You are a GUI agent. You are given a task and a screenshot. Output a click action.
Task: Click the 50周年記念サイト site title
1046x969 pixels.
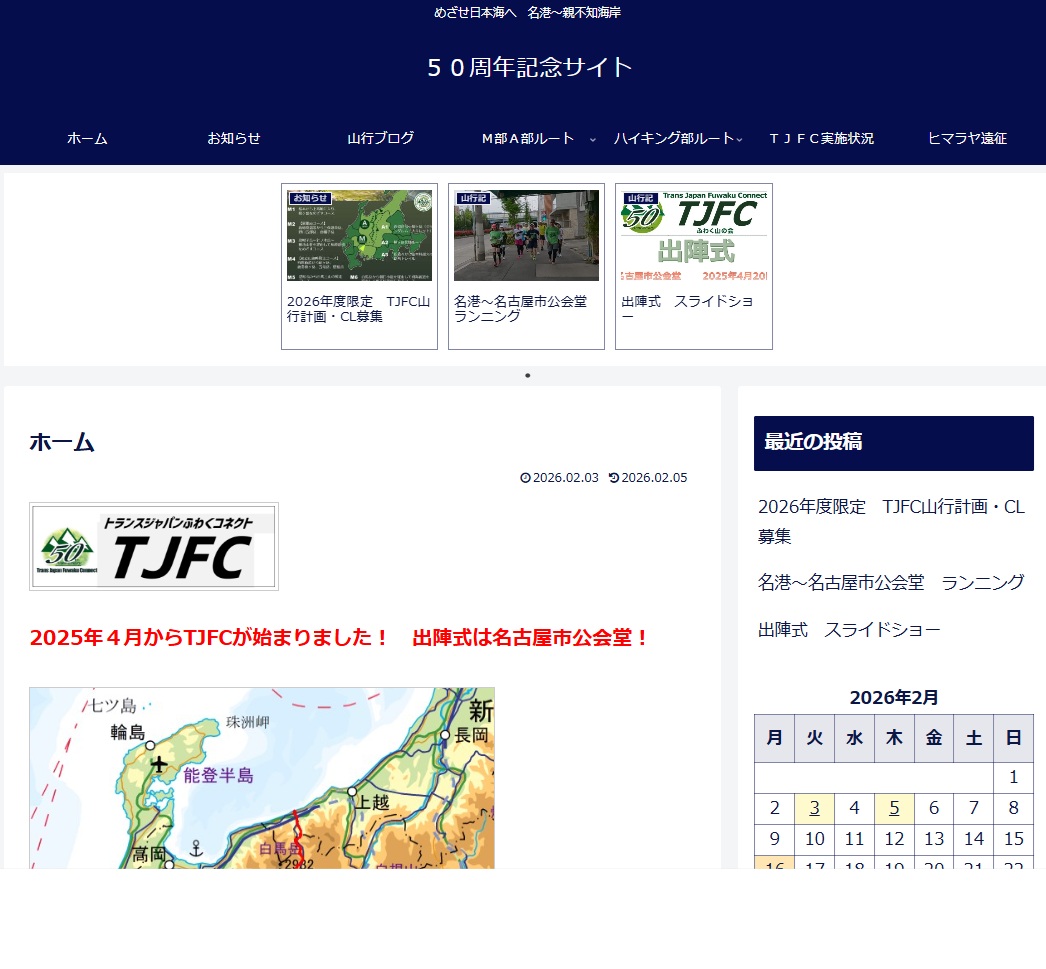(529, 67)
